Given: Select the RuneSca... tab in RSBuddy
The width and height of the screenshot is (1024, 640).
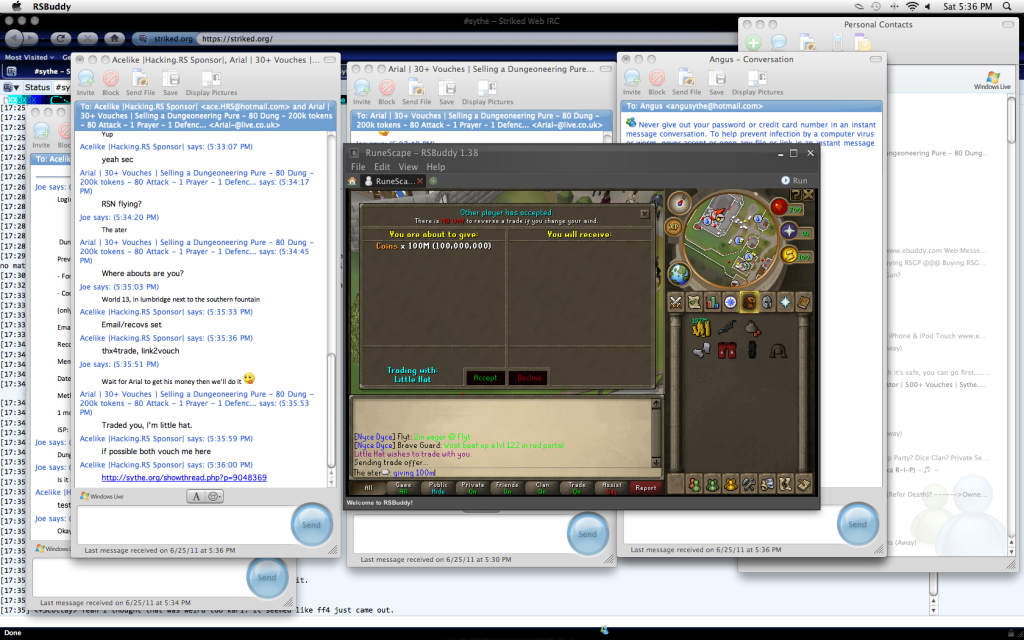Looking at the screenshot, I should pyautogui.click(x=394, y=181).
